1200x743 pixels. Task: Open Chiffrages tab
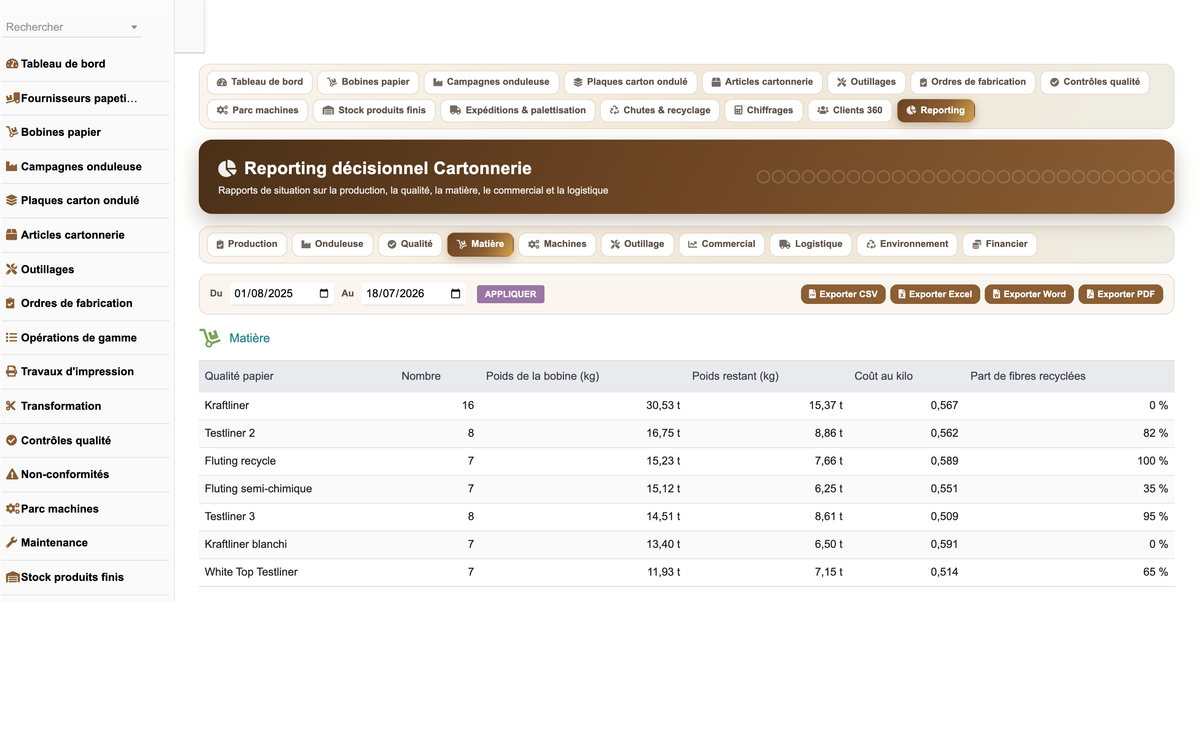pos(763,110)
